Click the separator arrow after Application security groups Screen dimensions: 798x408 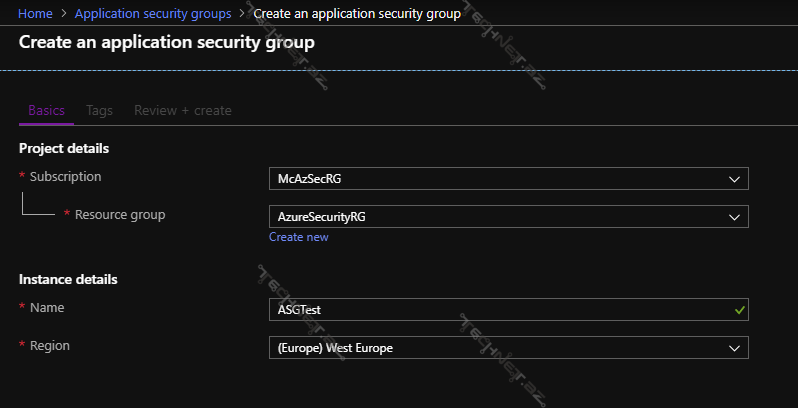pos(242,14)
